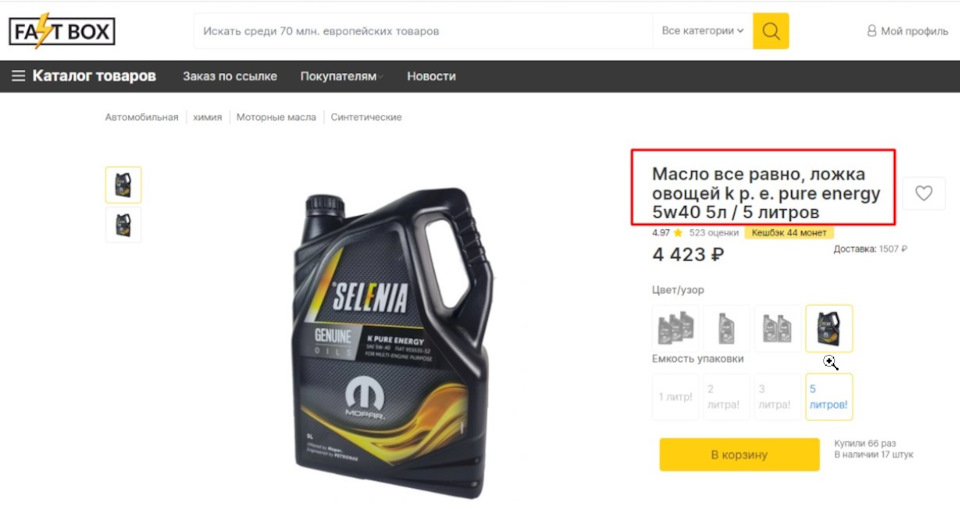
Task: Open the Новости menu item
Action: tap(431, 77)
